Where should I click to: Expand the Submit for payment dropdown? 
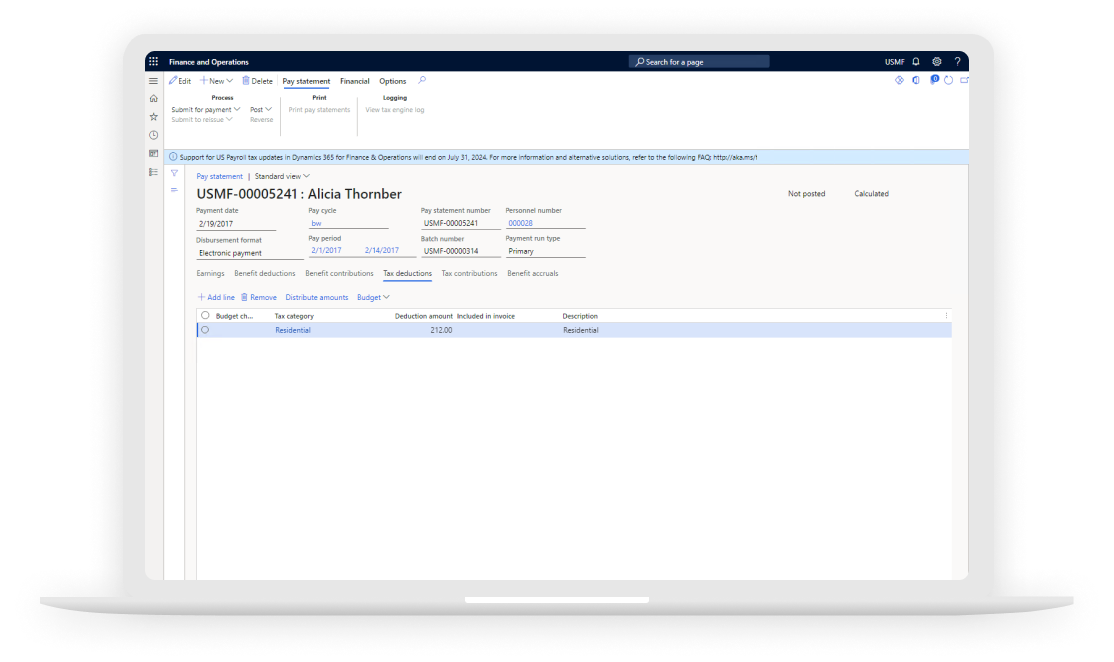(206, 109)
